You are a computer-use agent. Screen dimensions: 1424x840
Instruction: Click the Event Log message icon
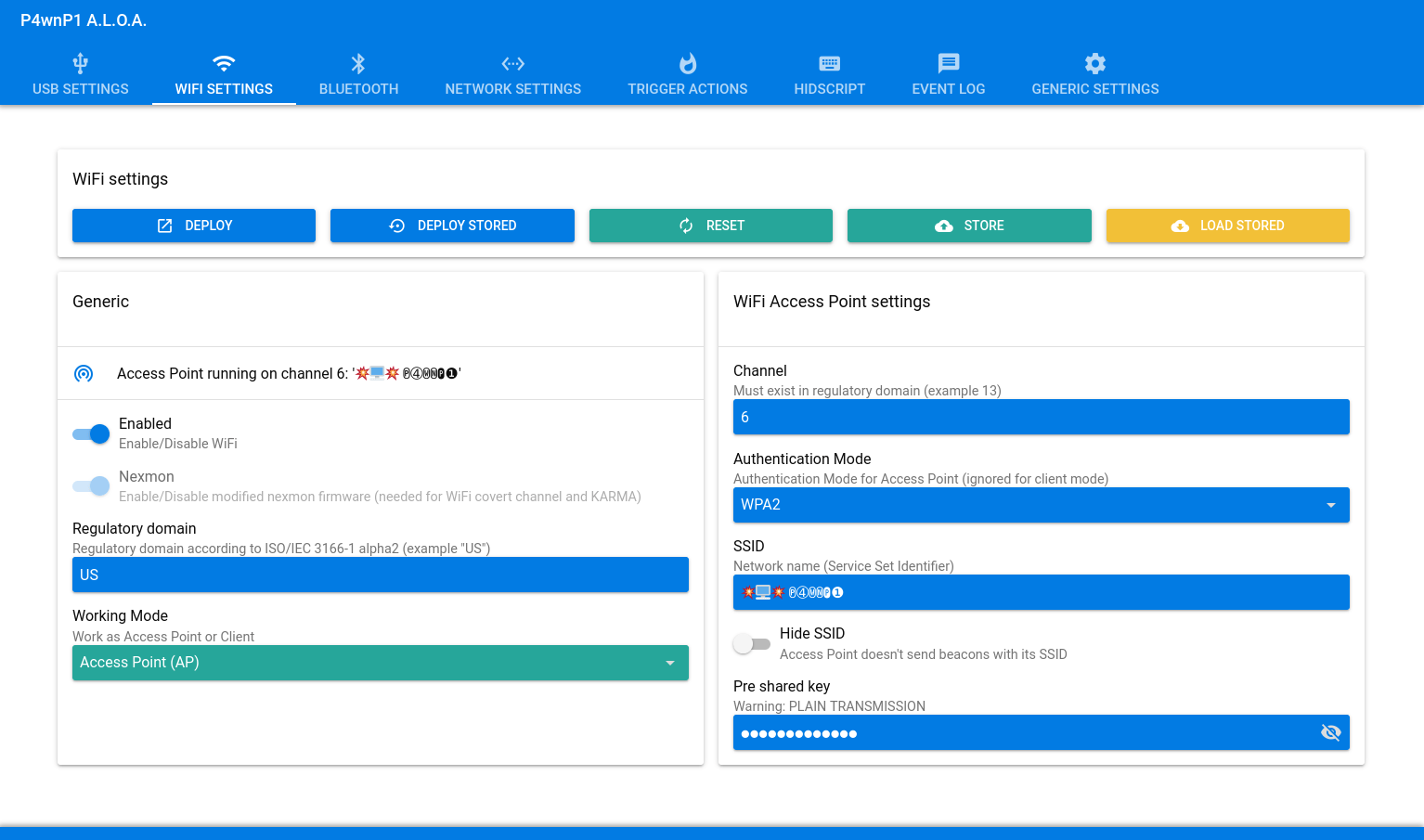point(948,63)
